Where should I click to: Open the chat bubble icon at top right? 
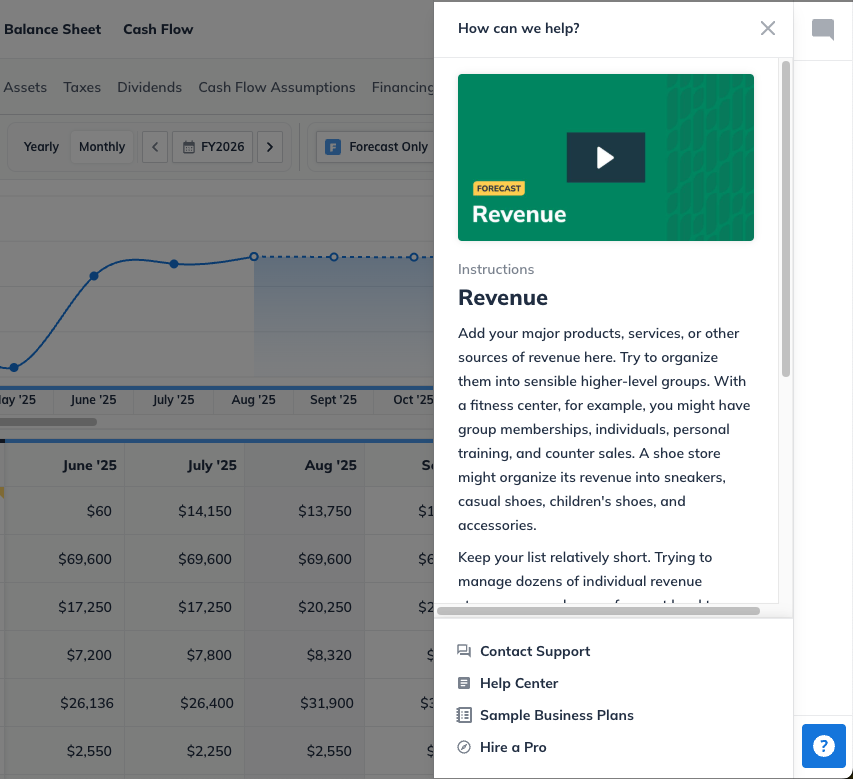[x=823, y=29]
